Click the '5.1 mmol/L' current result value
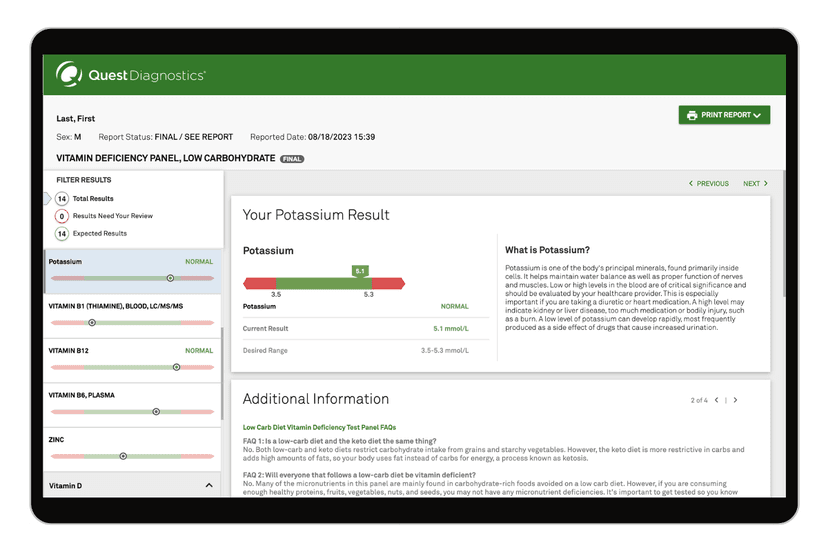Viewport: 828px width, 552px height. tap(450, 329)
